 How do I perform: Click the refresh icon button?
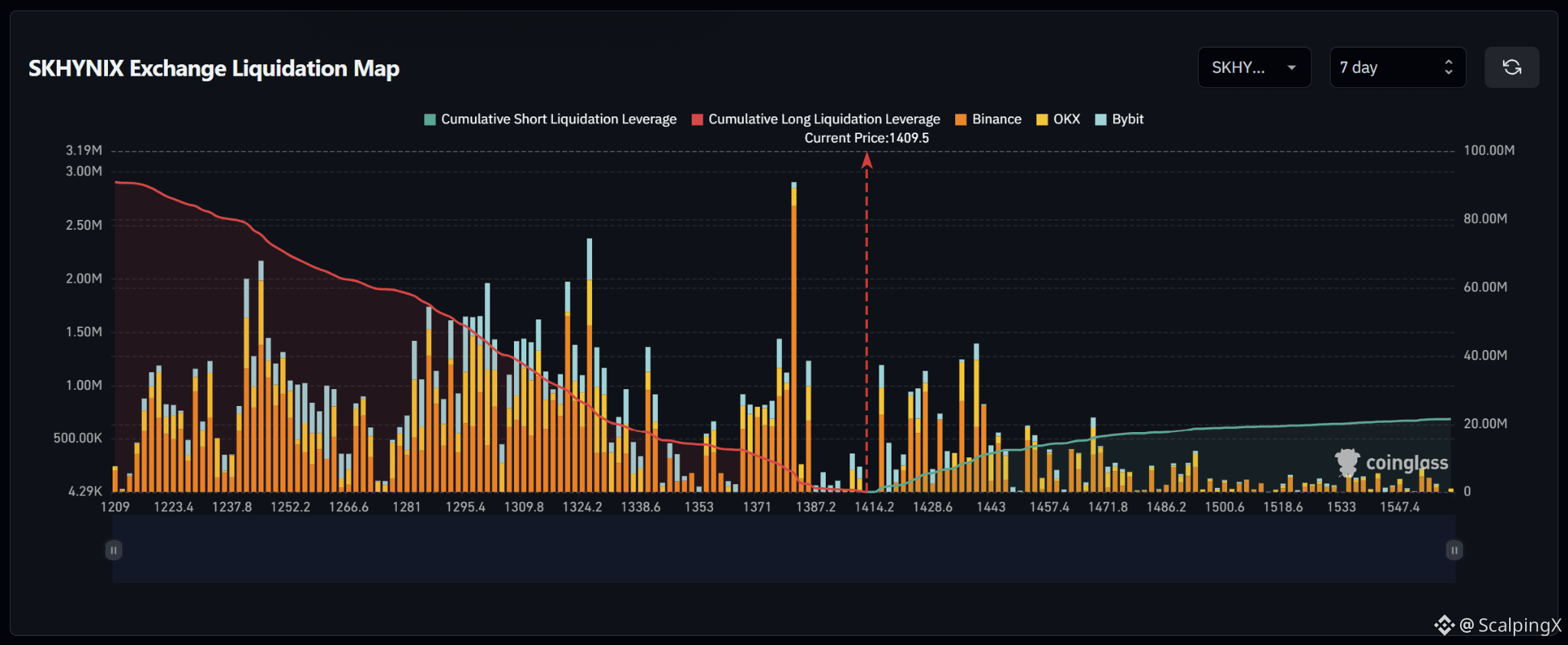(1511, 67)
